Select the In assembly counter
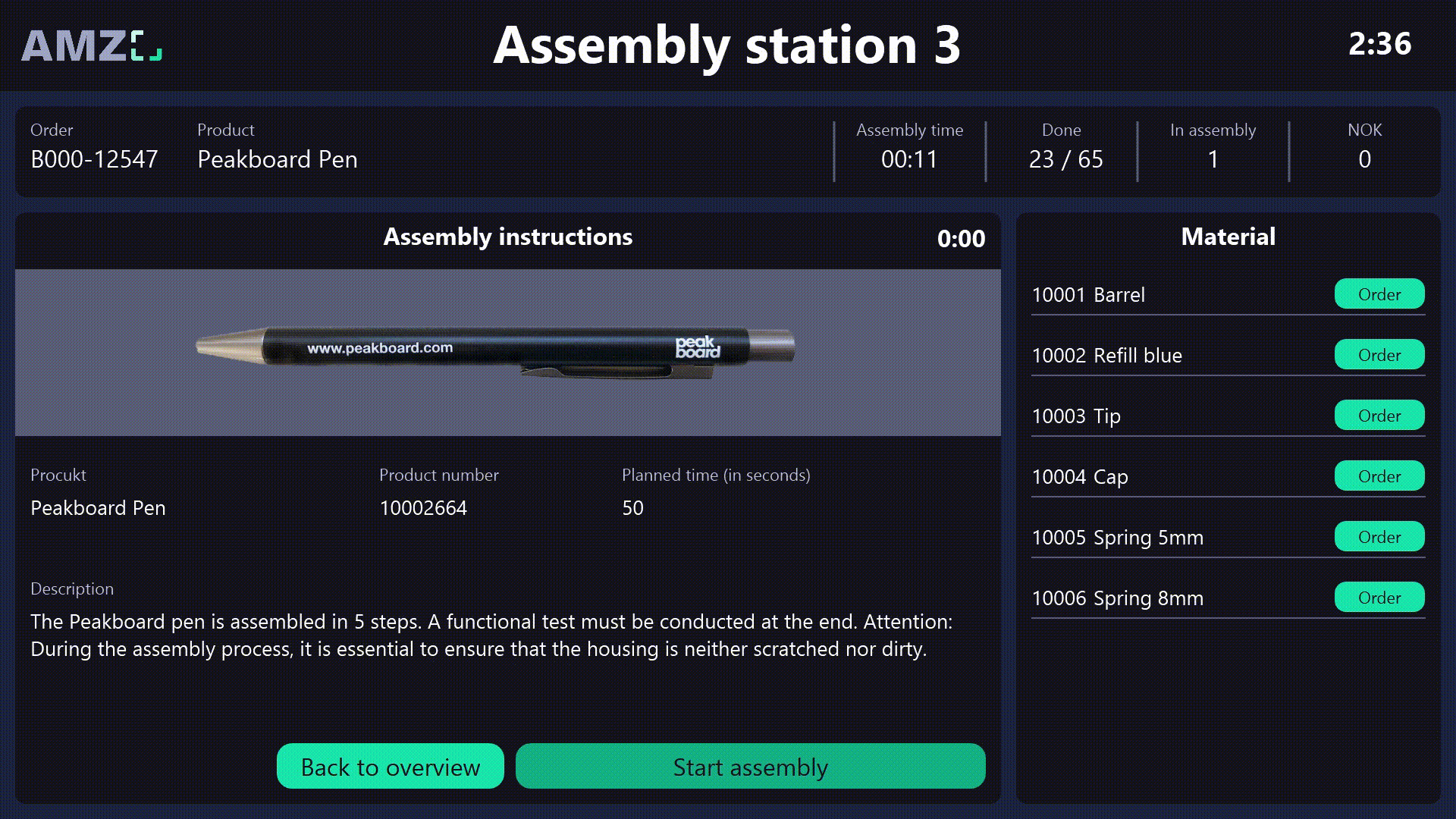This screenshot has height=819, width=1456. [1213, 159]
